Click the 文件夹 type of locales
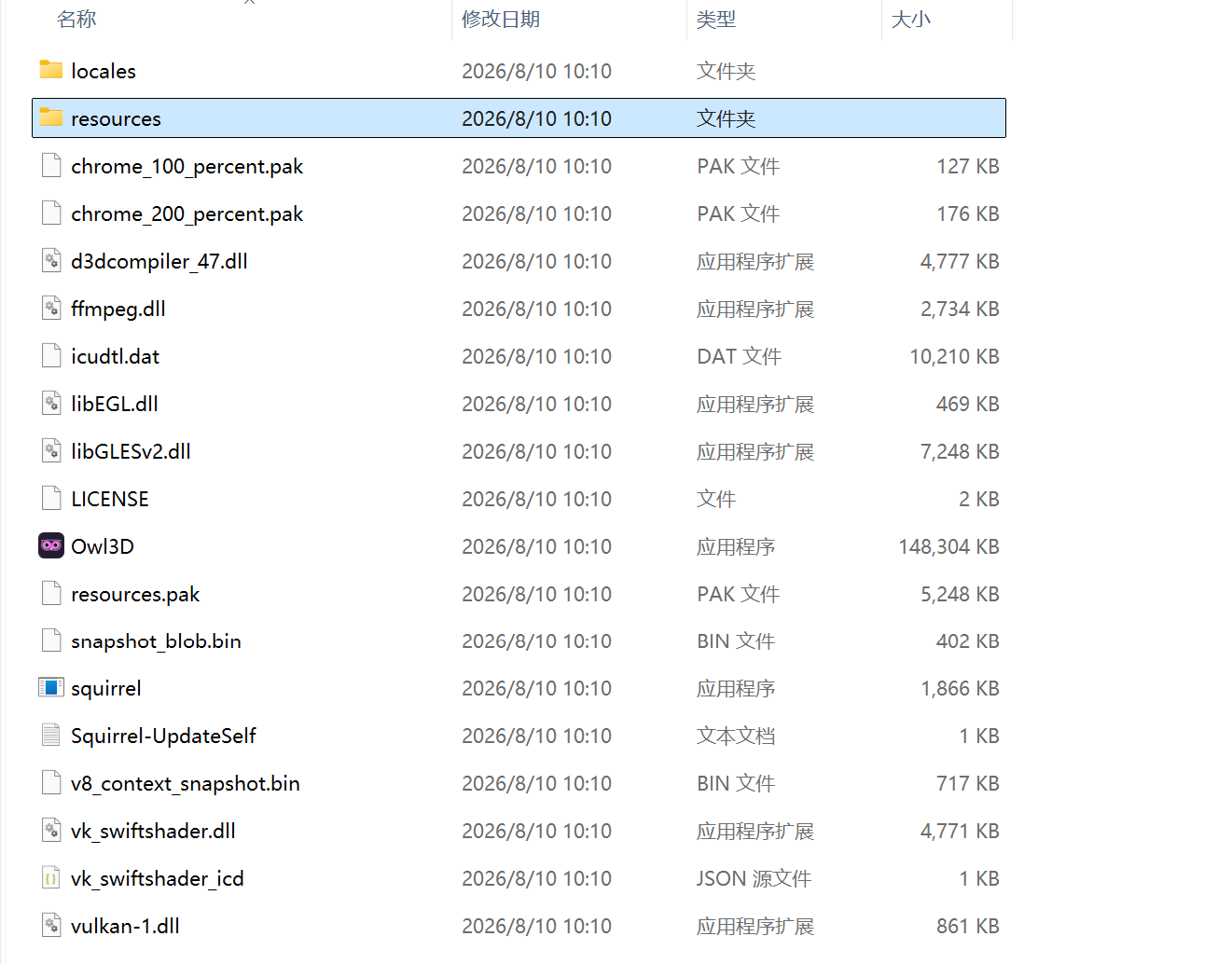This screenshot has height=964, width=1232. tap(726, 71)
